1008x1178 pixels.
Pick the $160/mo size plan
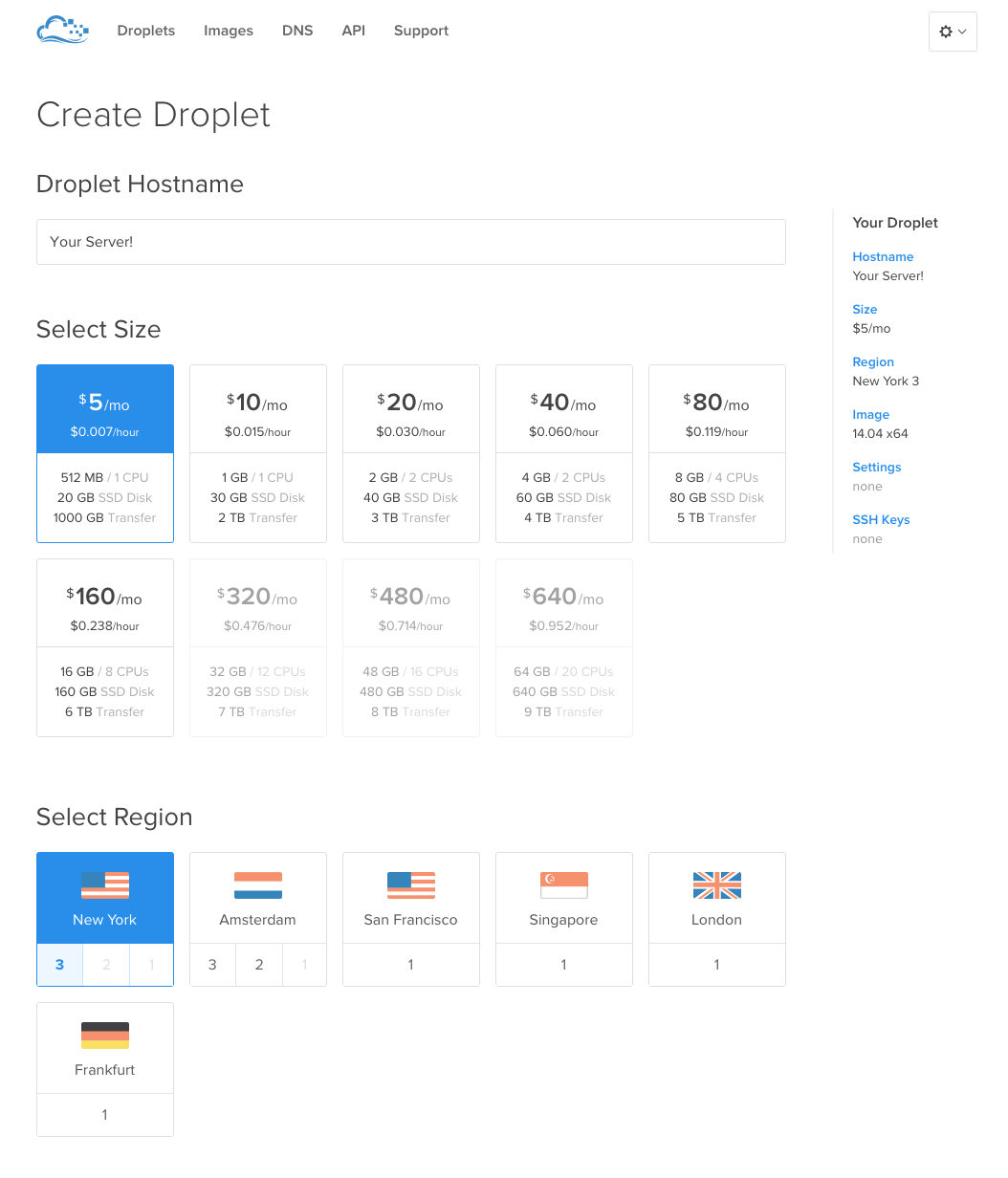click(x=105, y=647)
